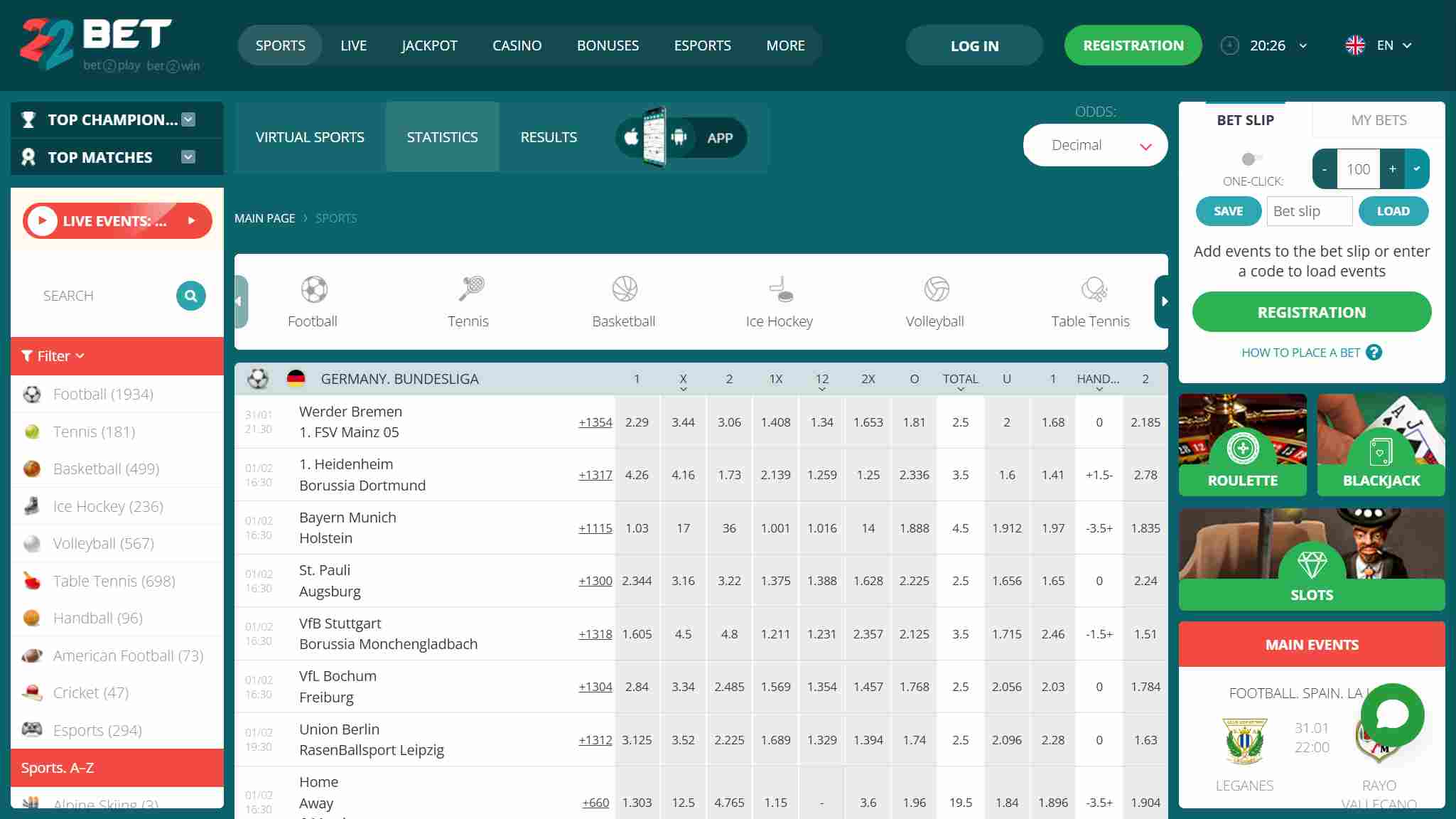Click the German flag icon
Screen dimensions: 1456x819
pyautogui.click(x=296, y=379)
